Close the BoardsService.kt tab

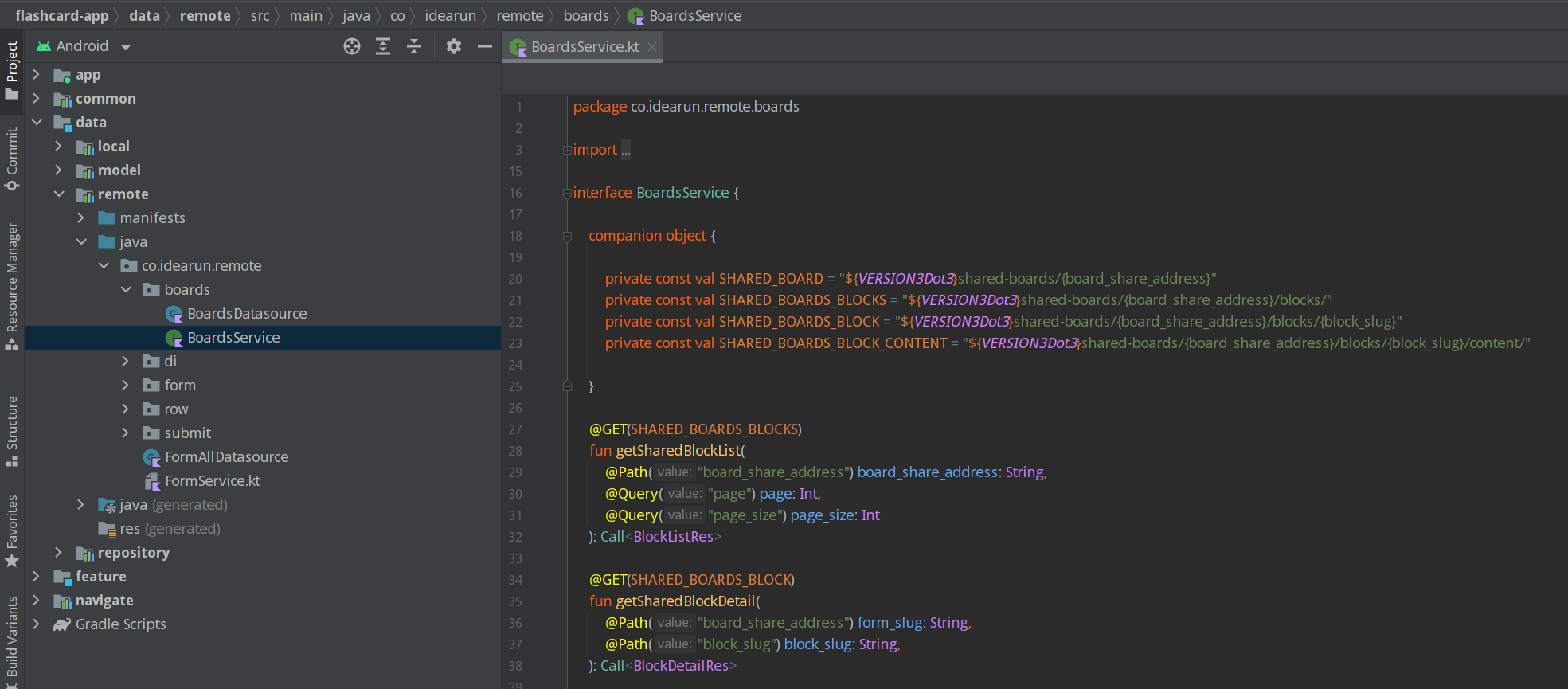coord(652,47)
